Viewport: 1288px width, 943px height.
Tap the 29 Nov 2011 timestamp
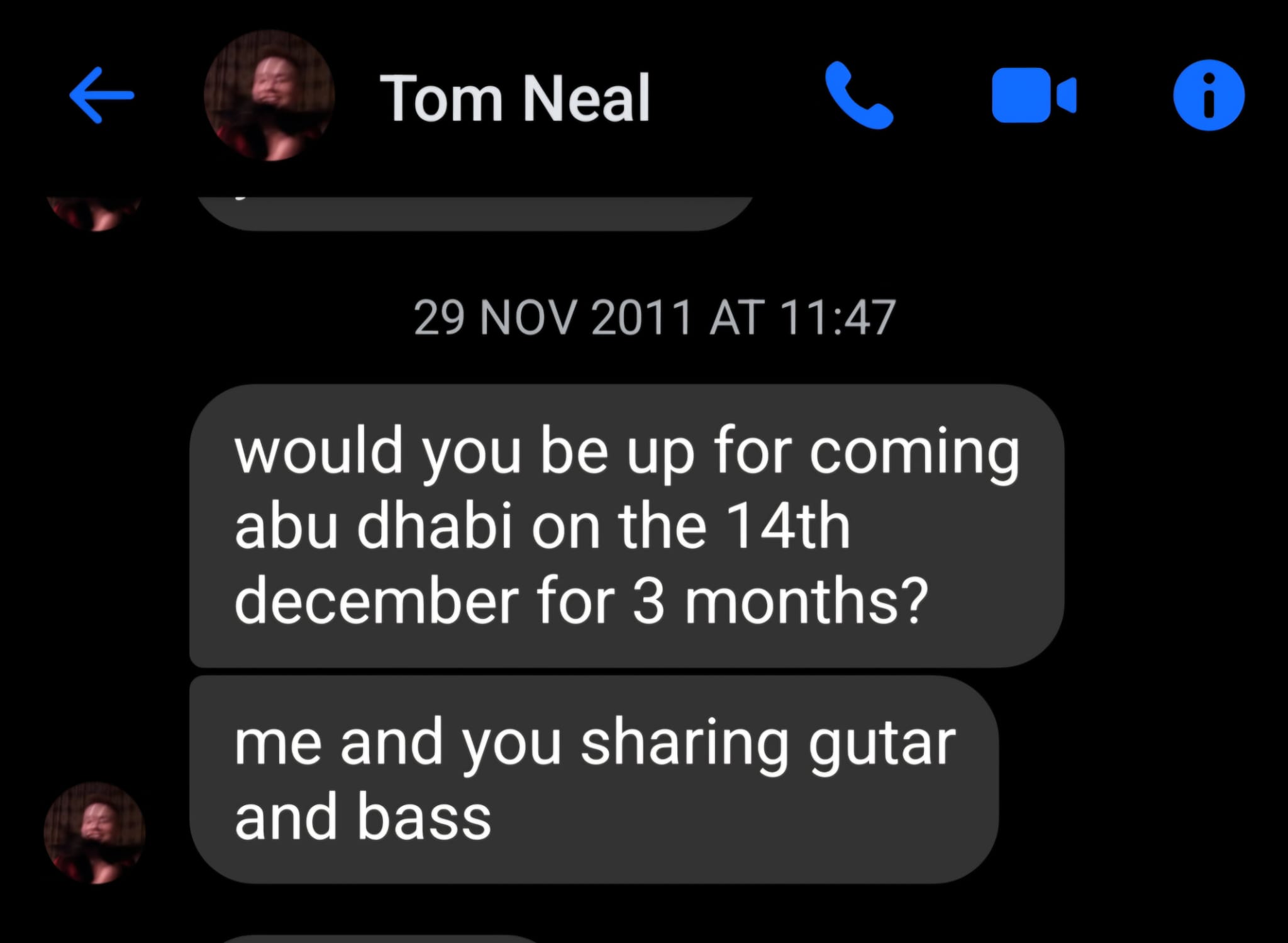(x=654, y=318)
